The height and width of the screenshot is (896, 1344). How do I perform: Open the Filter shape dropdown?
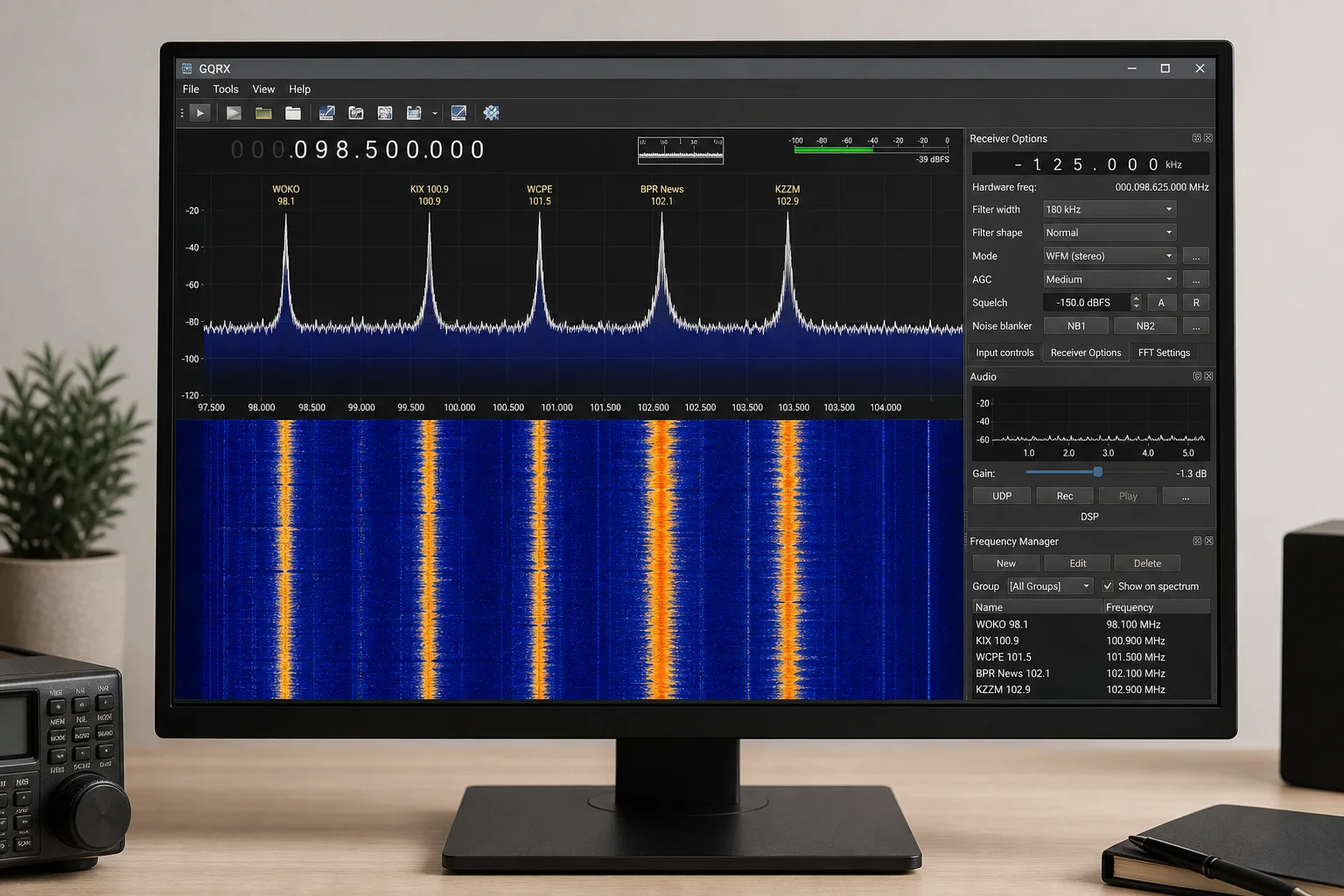coord(1109,233)
